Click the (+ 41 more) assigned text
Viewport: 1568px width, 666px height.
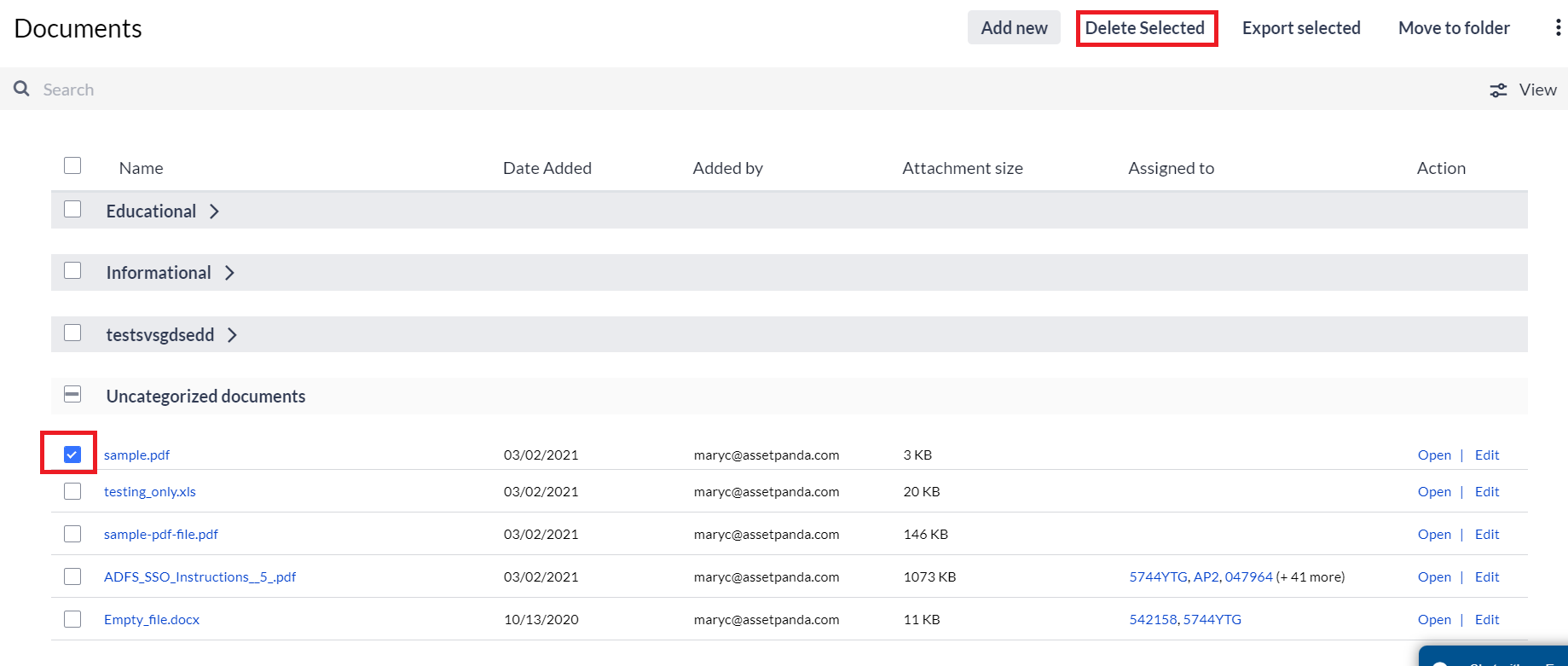[x=1311, y=576]
